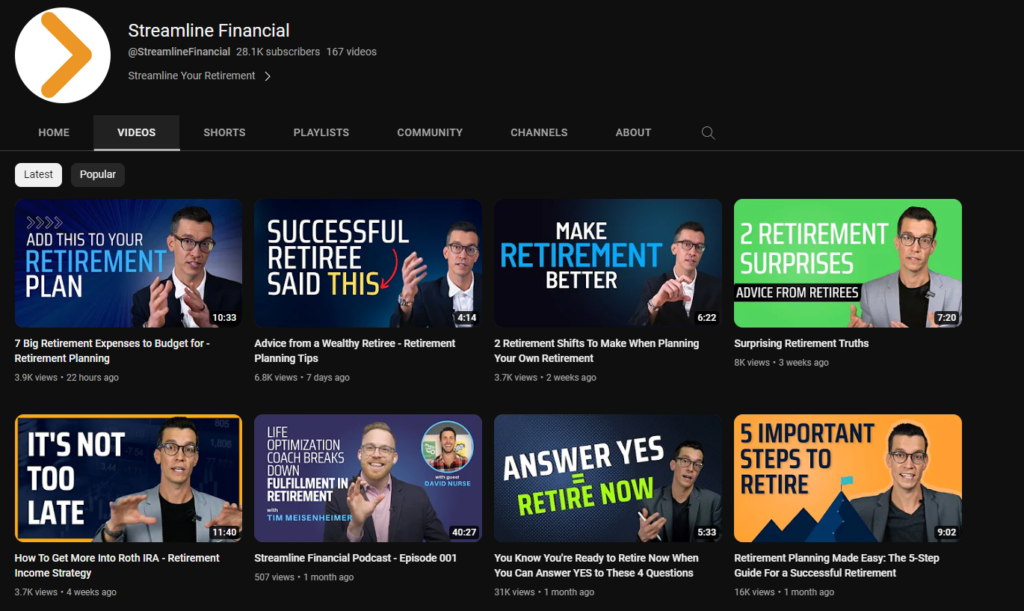Sort videos by Popular chip
This screenshot has height=611, width=1024.
coord(97,174)
